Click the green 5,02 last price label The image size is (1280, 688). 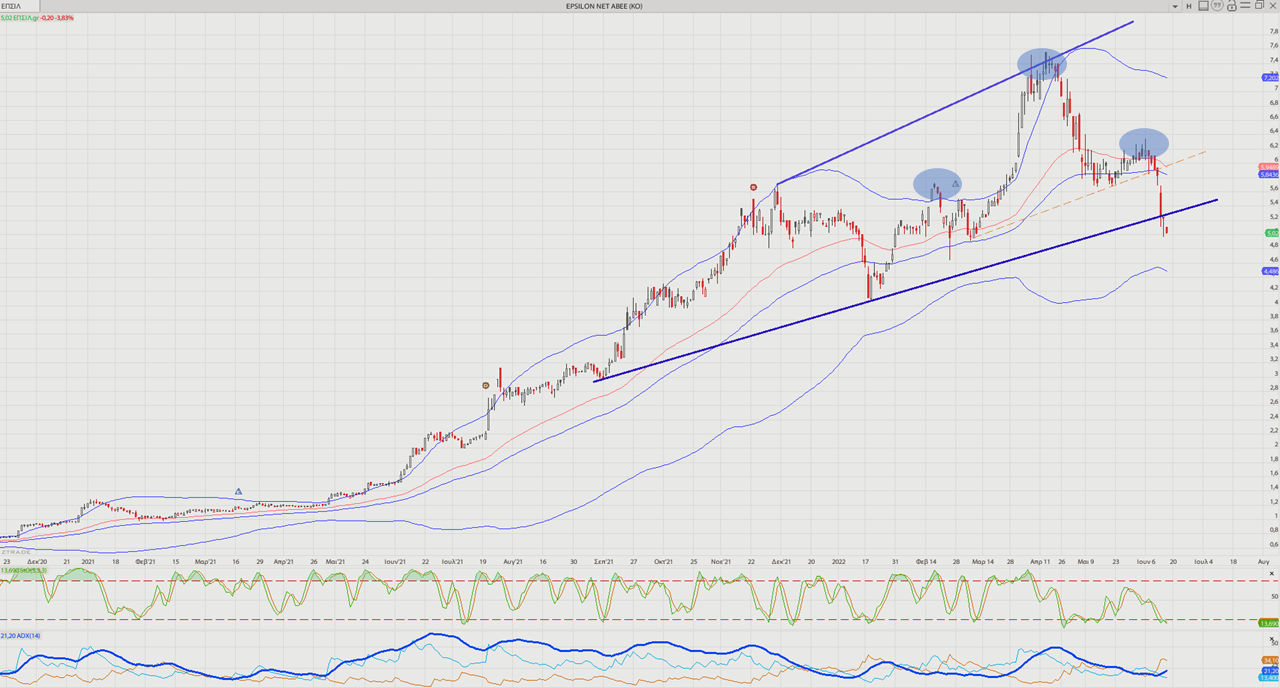(x=1270, y=232)
